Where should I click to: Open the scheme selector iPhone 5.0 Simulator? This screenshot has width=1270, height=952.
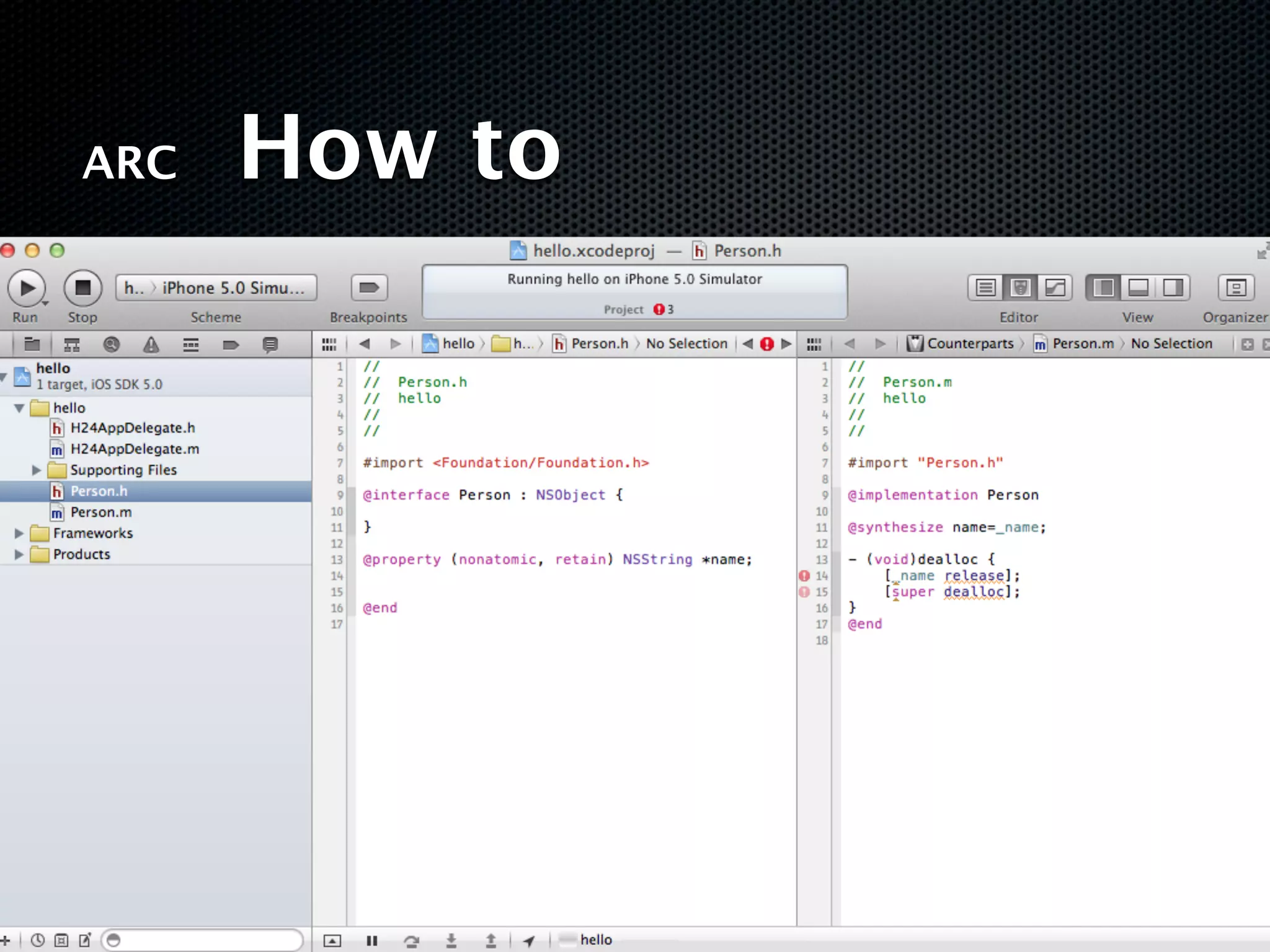233,288
